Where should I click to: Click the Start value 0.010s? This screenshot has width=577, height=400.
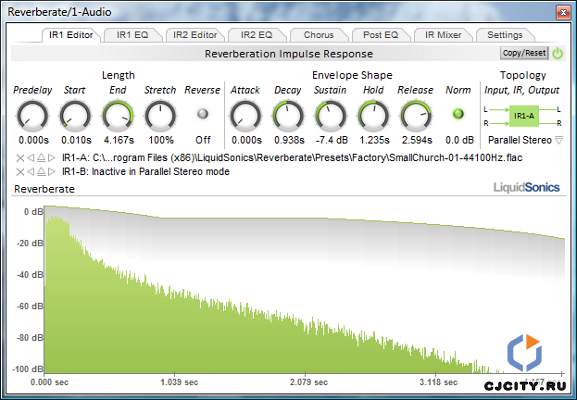tap(76, 140)
